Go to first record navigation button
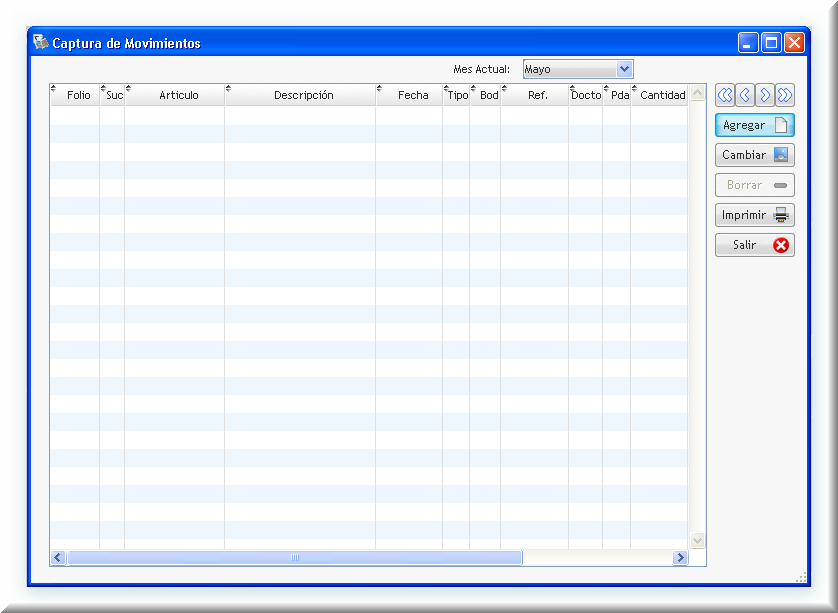Viewport: 838px width, 613px height. 725,95
